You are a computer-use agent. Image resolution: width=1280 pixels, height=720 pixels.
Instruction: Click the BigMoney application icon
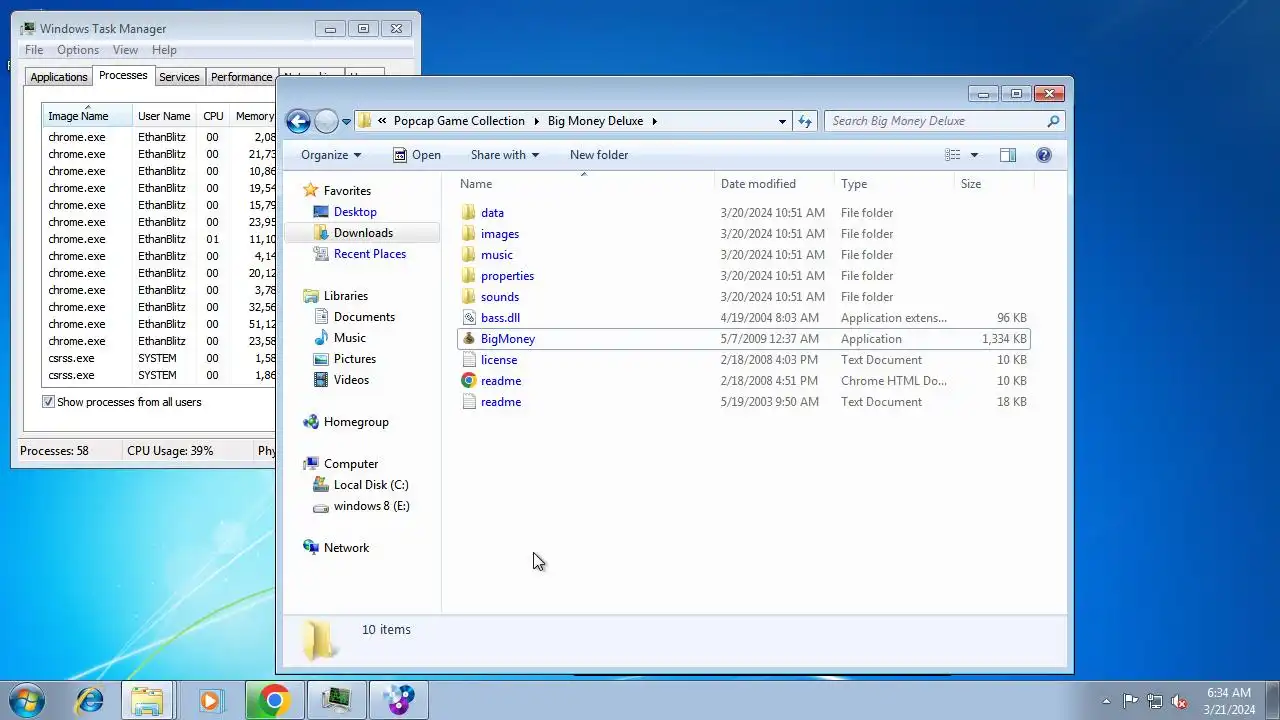469,339
